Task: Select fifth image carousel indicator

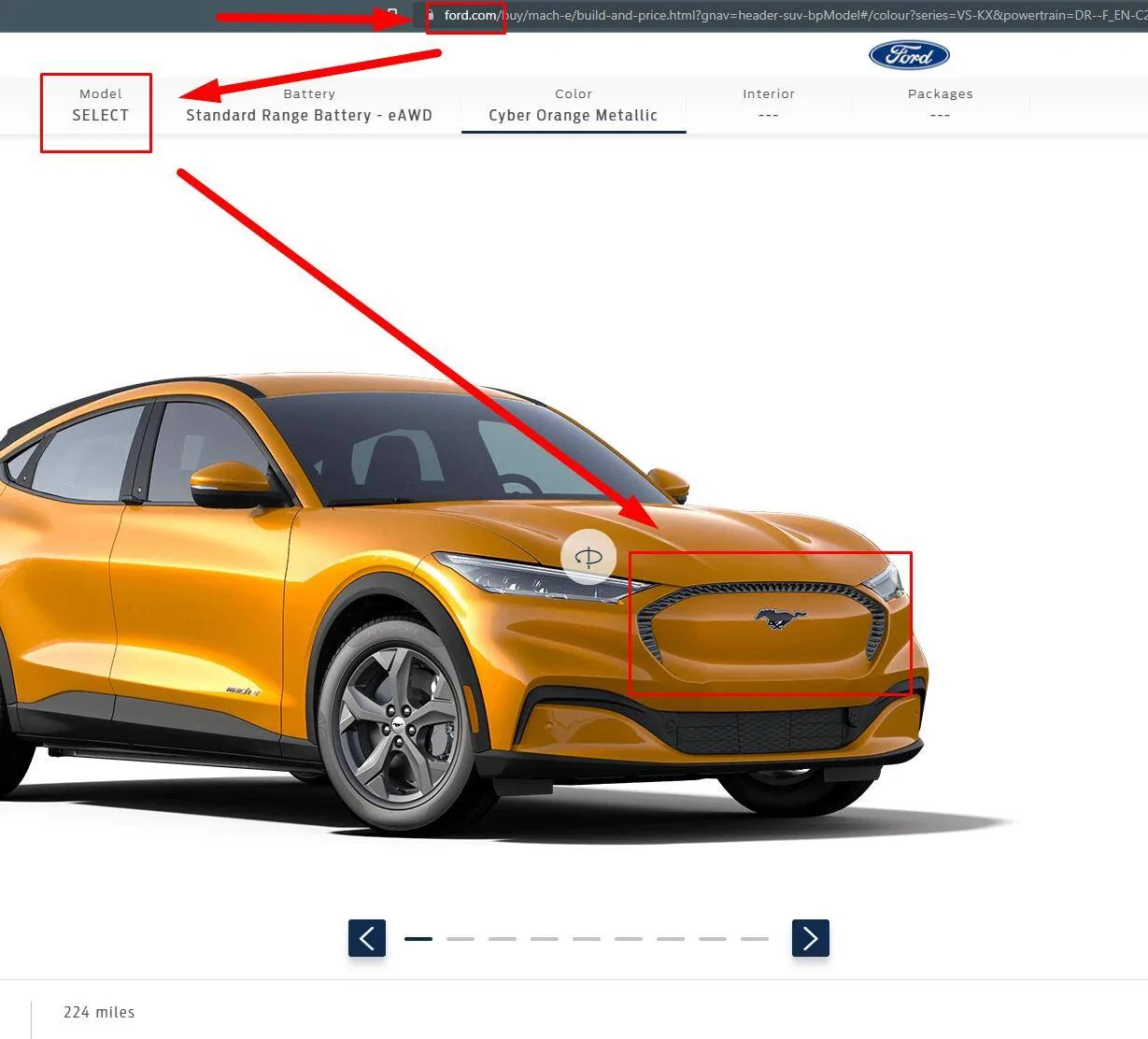Action: click(x=587, y=939)
